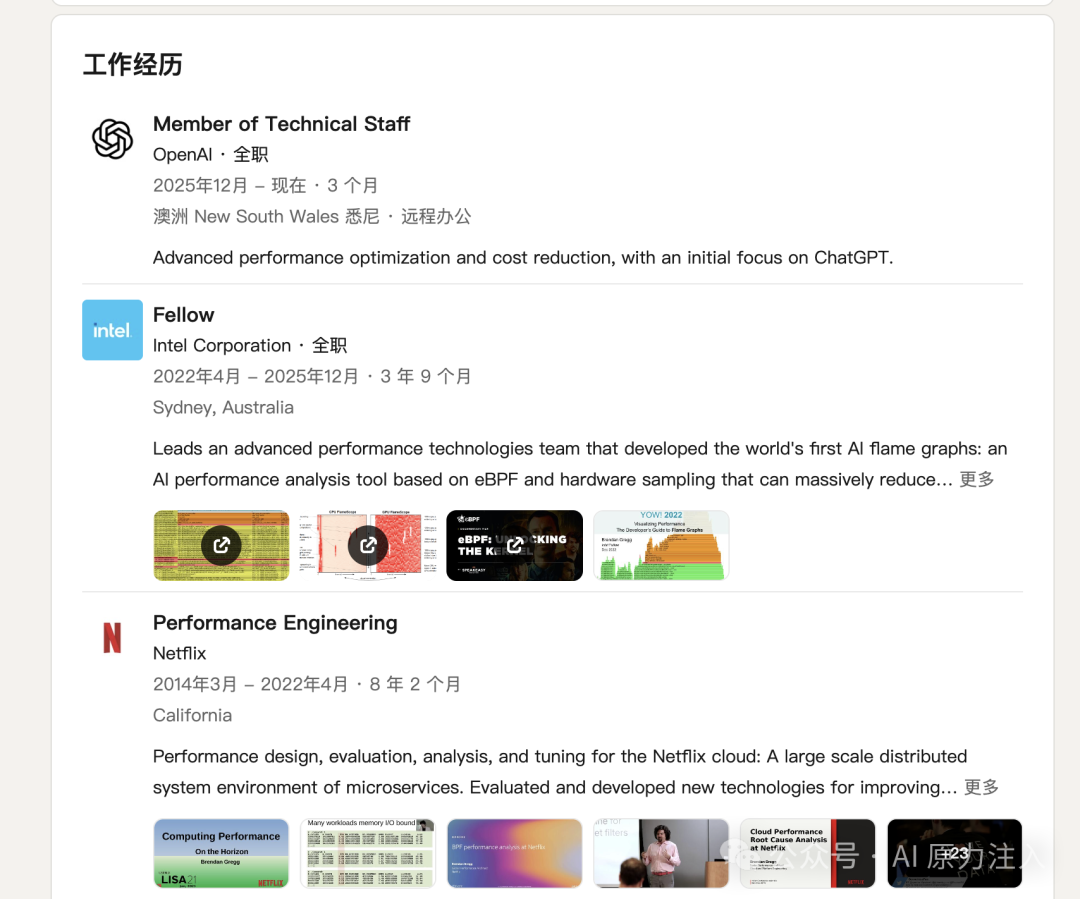Click the Netflix company logo
Viewport: 1080px width, 899px height.
tap(112, 638)
